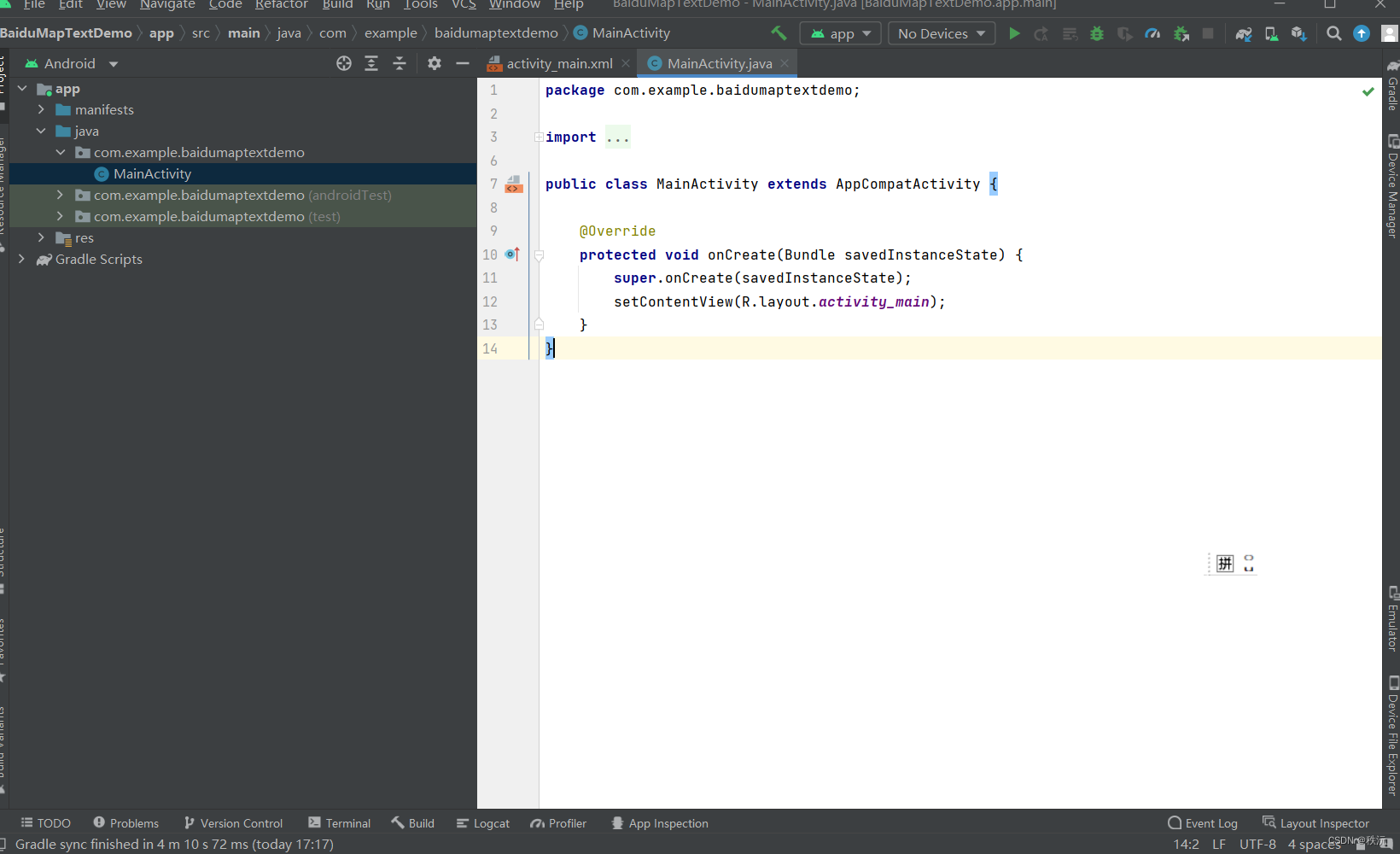
Task: Click the 14:2 caret position indicator
Action: (x=1186, y=844)
